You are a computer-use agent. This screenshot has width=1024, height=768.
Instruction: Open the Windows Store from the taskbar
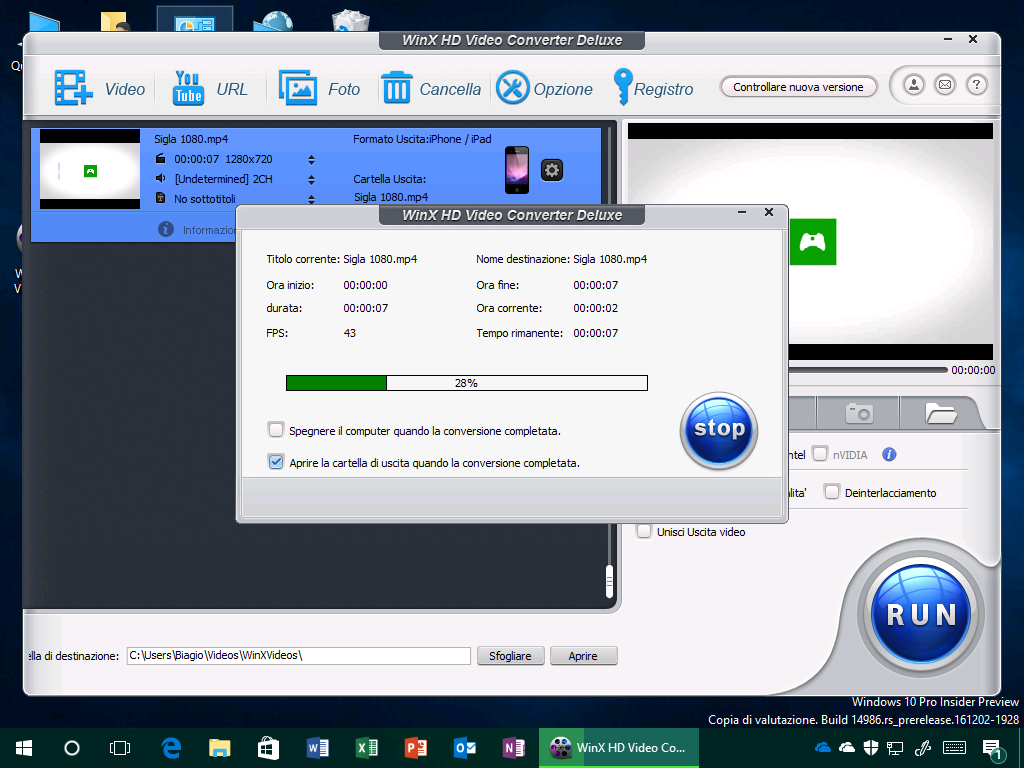268,748
